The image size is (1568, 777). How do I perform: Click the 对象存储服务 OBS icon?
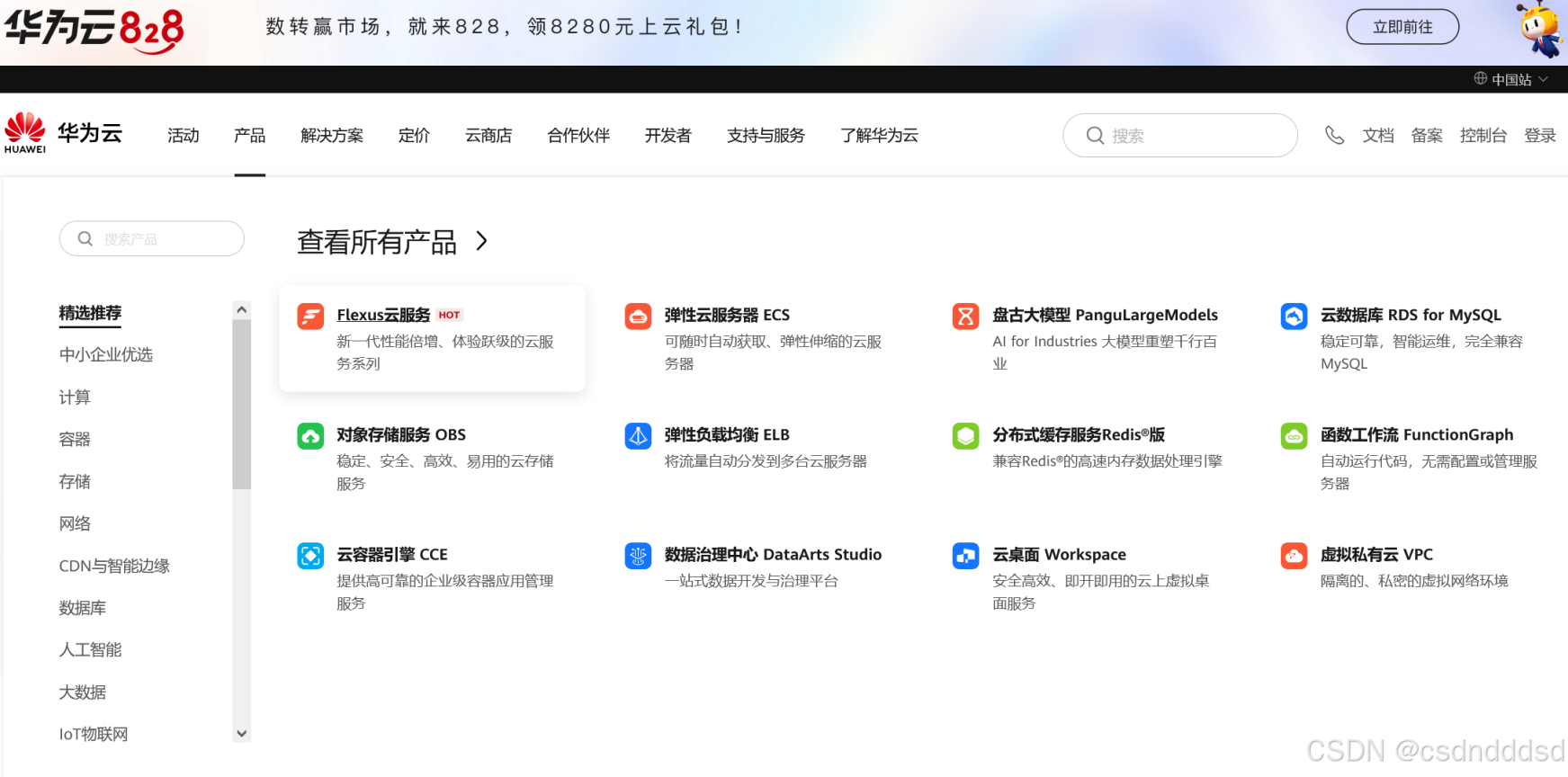click(x=310, y=436)
